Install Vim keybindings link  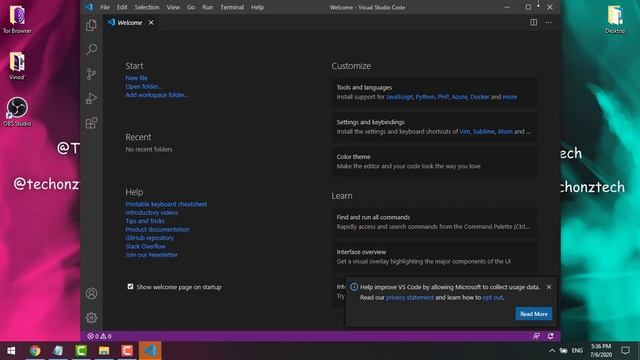[464, 132]
